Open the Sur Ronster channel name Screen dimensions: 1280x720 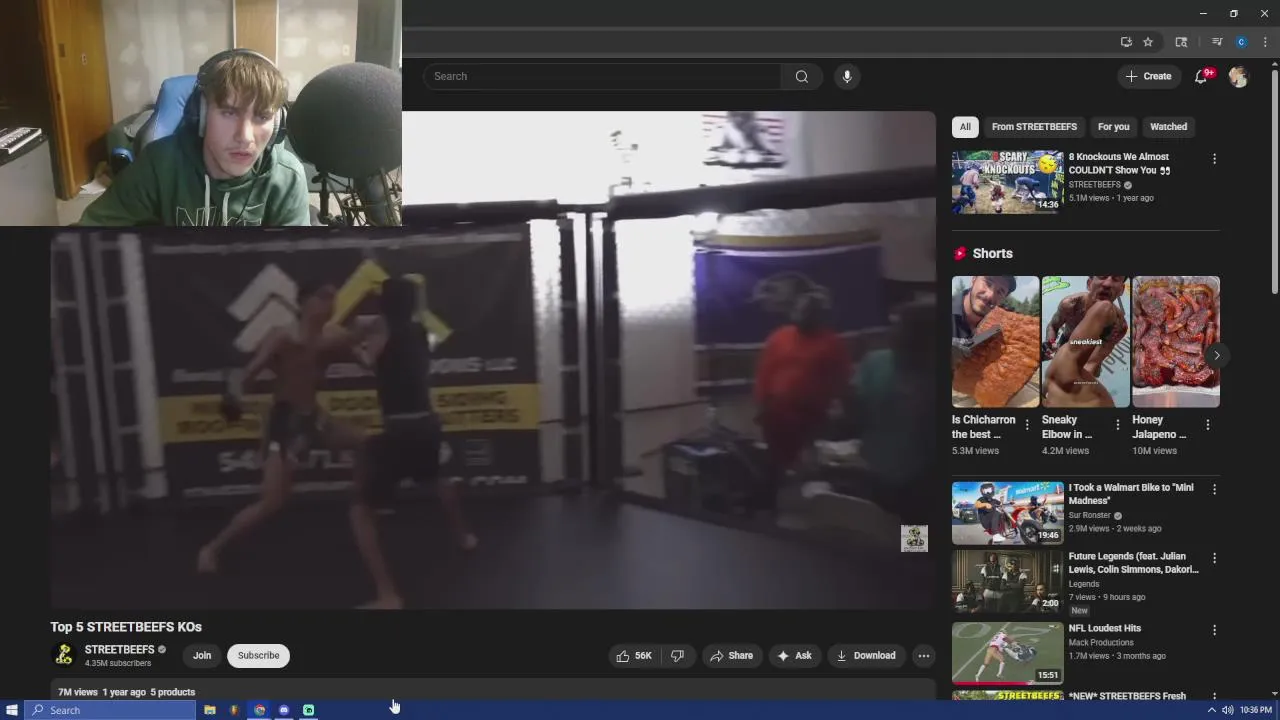click(1089, 516)
